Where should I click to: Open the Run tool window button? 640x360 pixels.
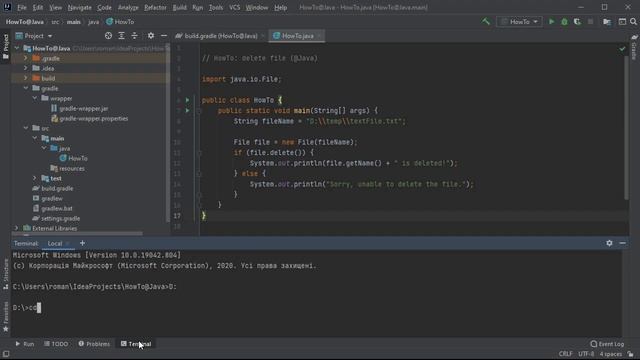point(24,344)
